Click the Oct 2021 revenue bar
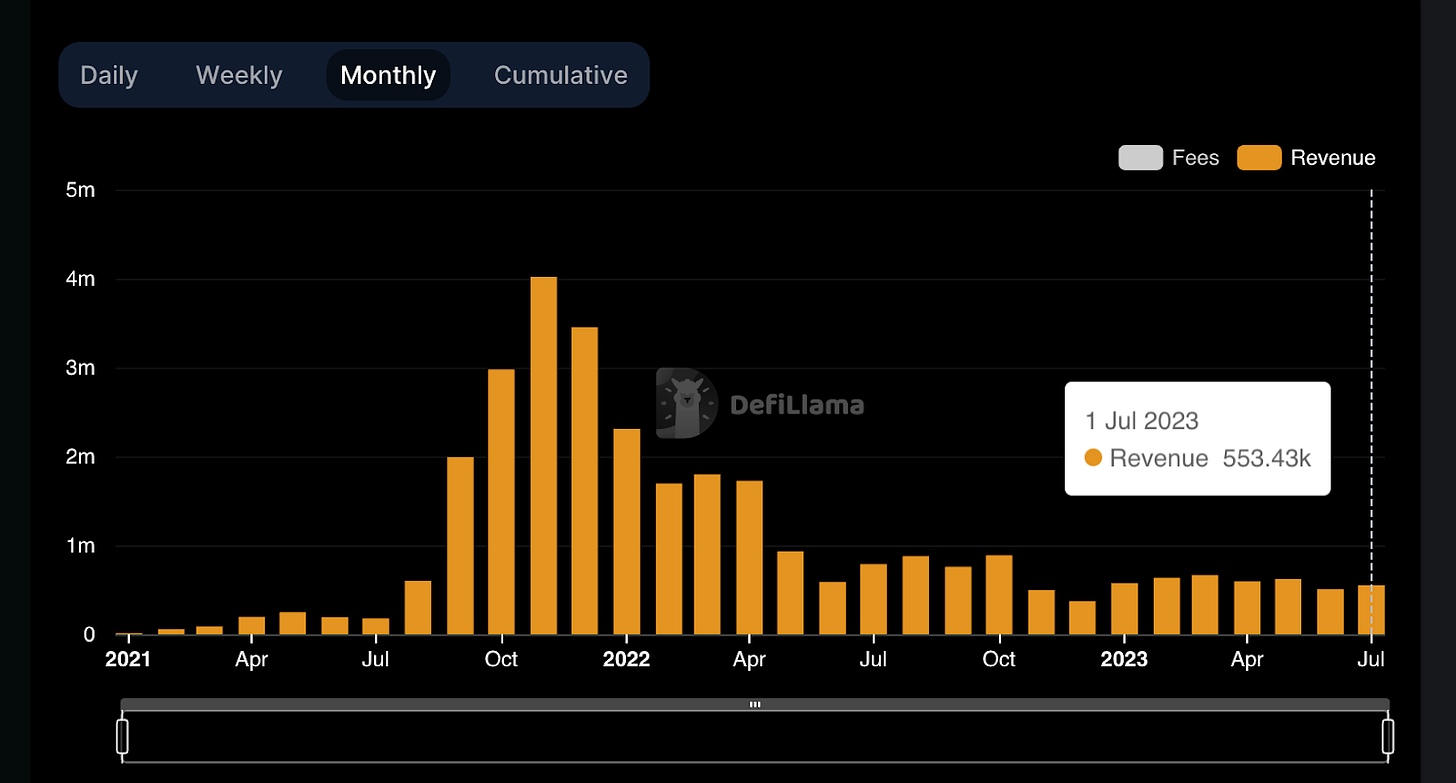 pyautogui.click(x=501, y=502)
